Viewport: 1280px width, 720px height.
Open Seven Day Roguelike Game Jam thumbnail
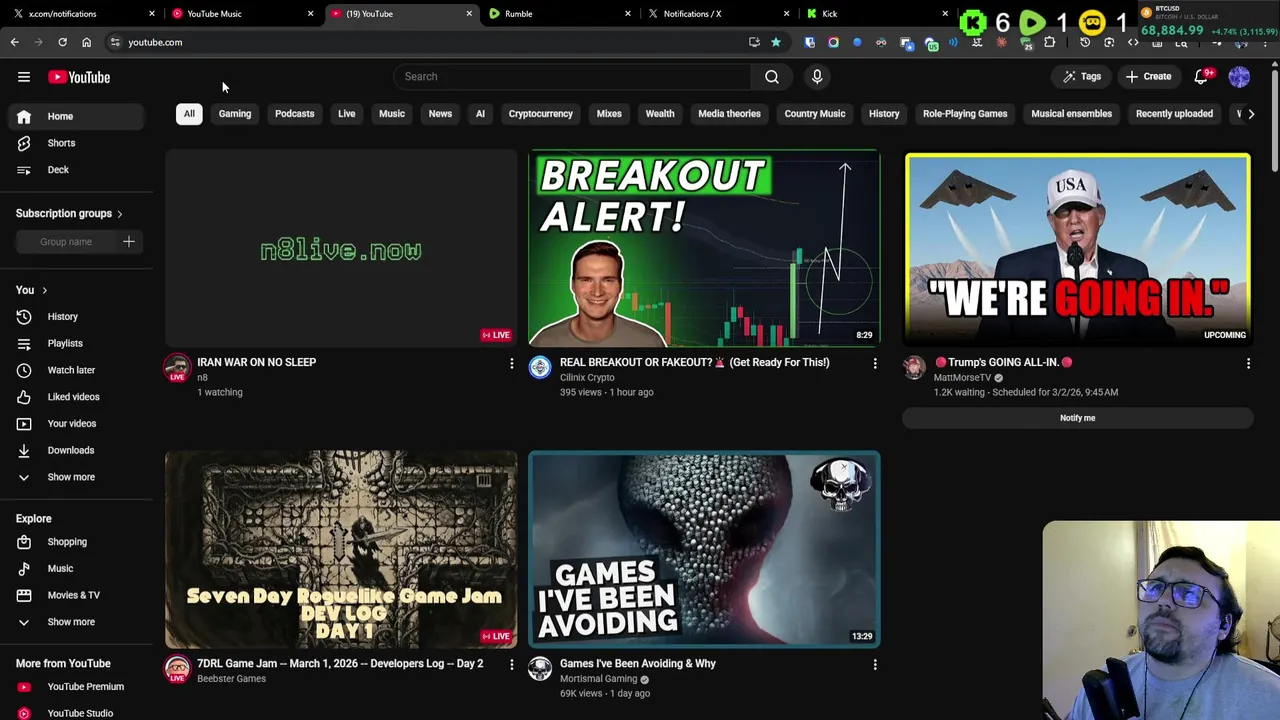341,550
